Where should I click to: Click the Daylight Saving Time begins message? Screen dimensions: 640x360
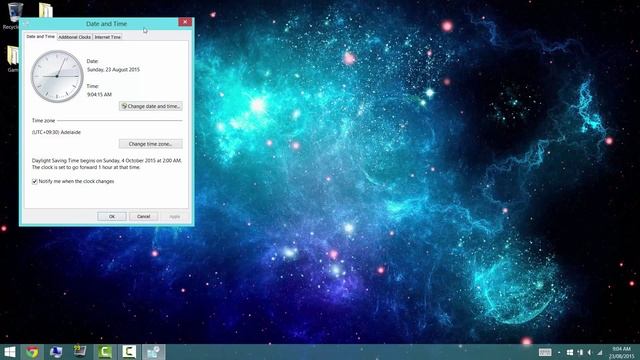coord(107,164)
